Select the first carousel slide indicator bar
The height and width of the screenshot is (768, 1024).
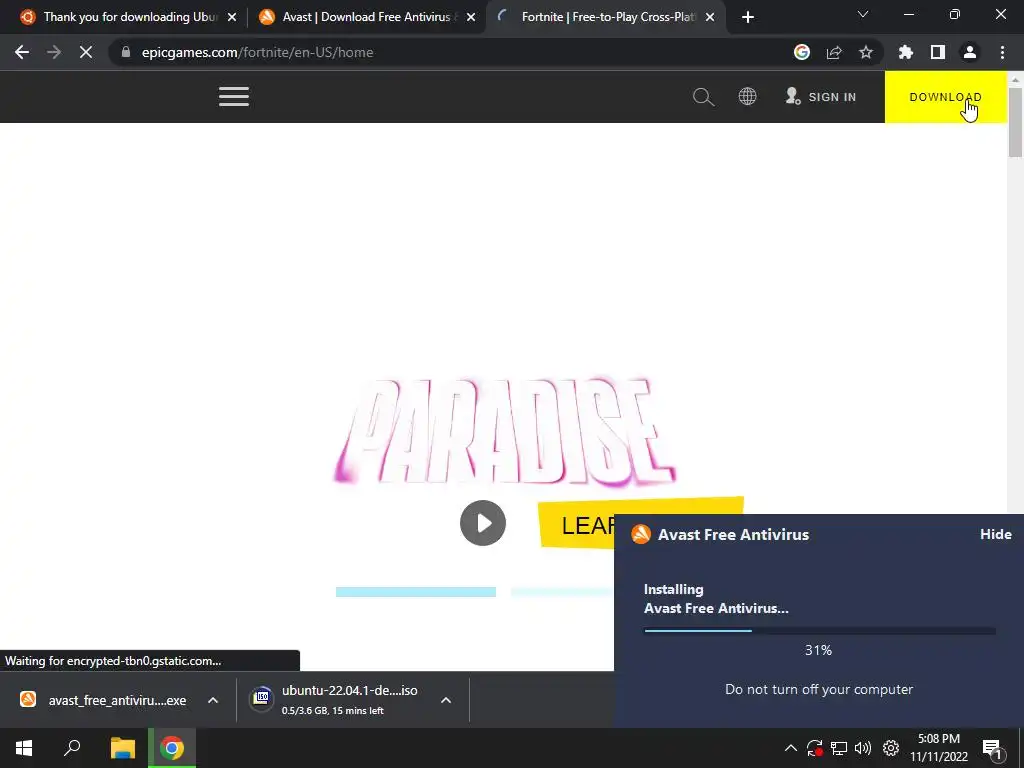pyautogui.click(x=416, y=592)
